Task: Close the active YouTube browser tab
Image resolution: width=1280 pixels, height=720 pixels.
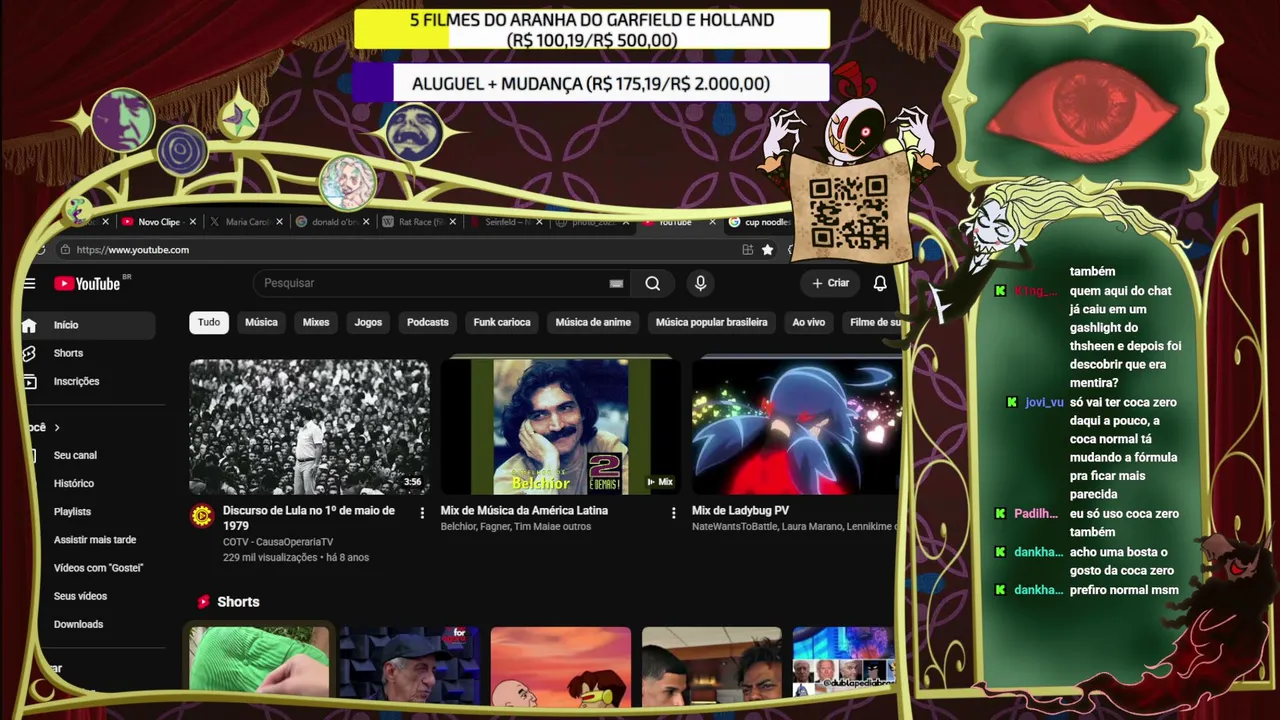Action: [713, 222]
